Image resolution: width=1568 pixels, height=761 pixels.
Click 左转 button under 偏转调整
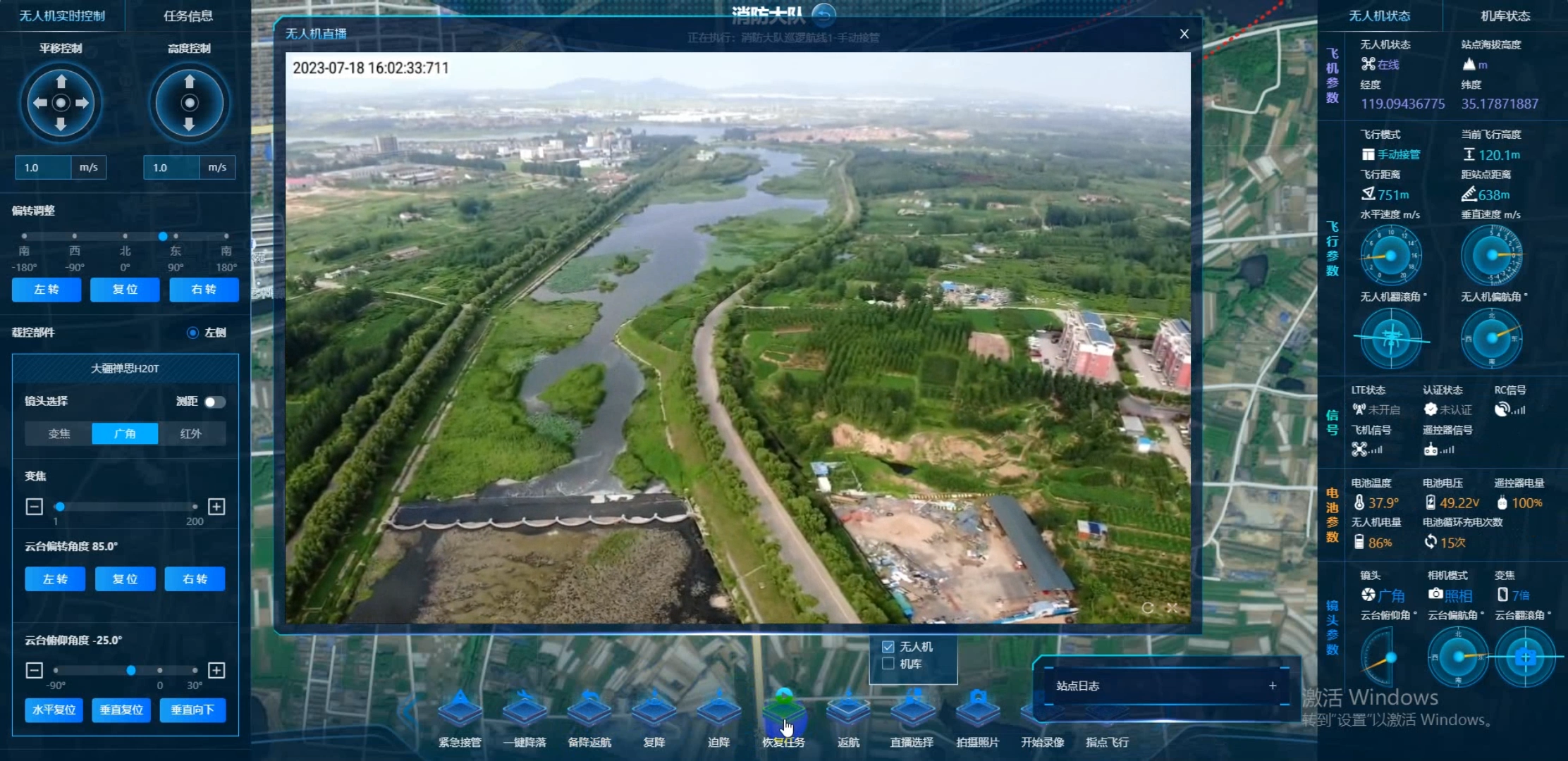coord(47,290)
